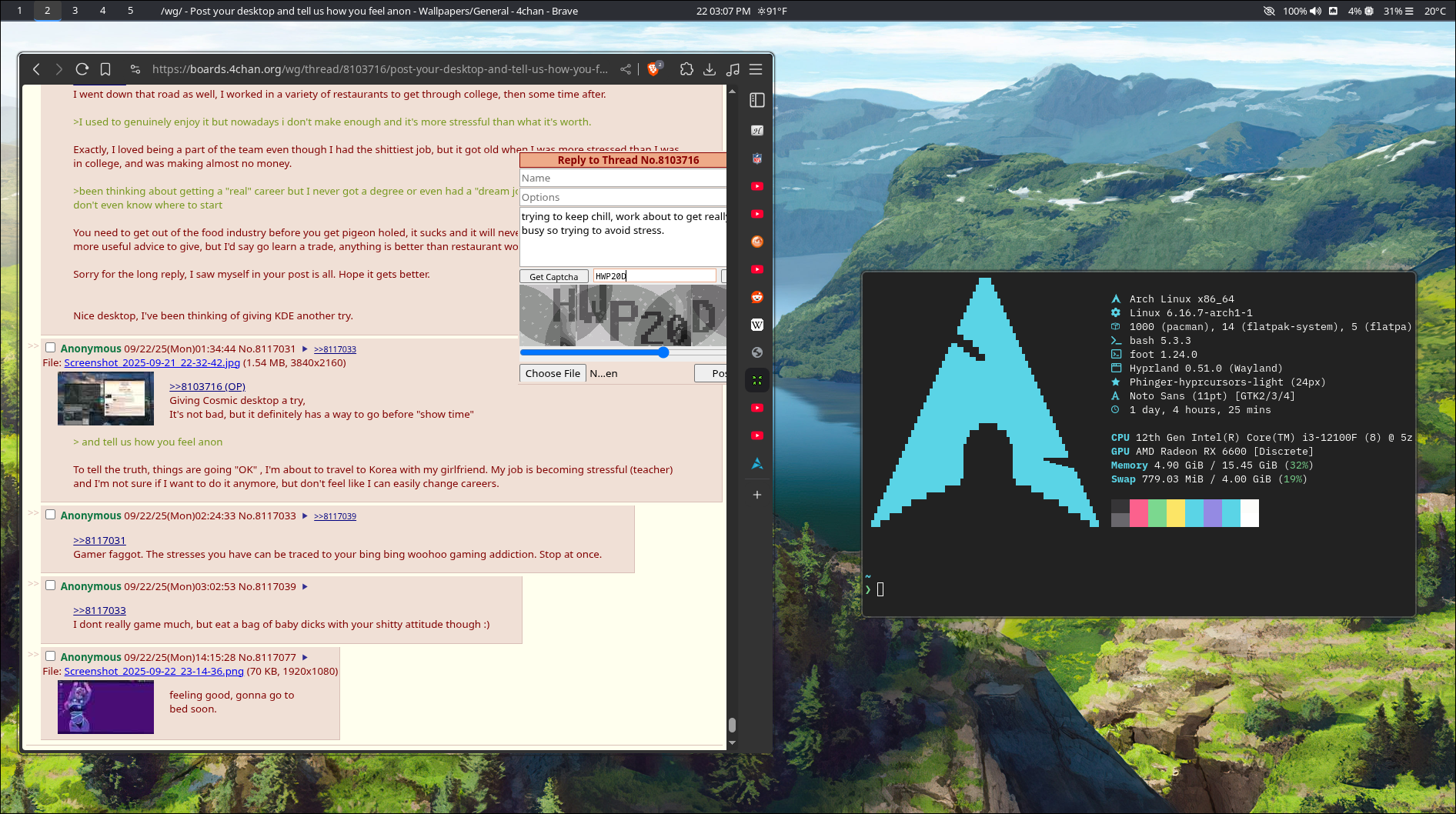Open the extensions puzzle icon
The height and width of the screenshot is (814, 1456).
pyautogui.click(x=686, y=69)
